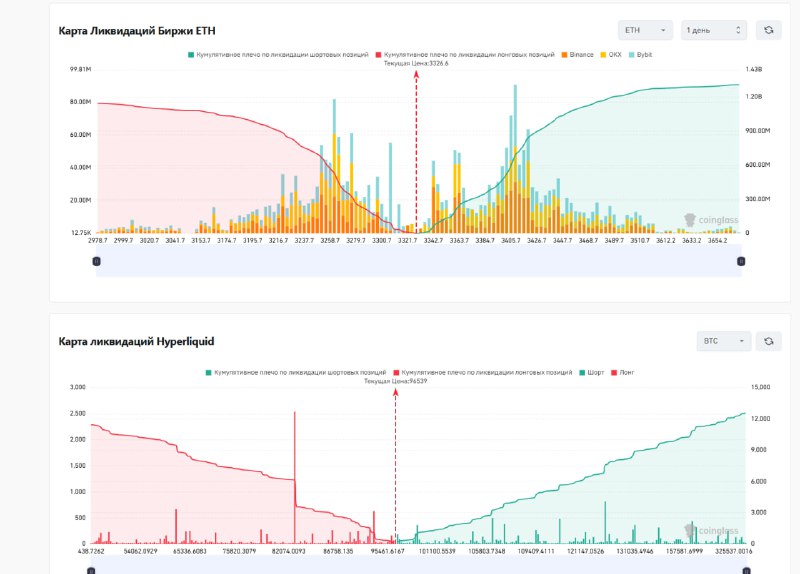800x574 pixels.
Task: Toggle Binance series in ETH chart legend
Action: coord(580,54)
